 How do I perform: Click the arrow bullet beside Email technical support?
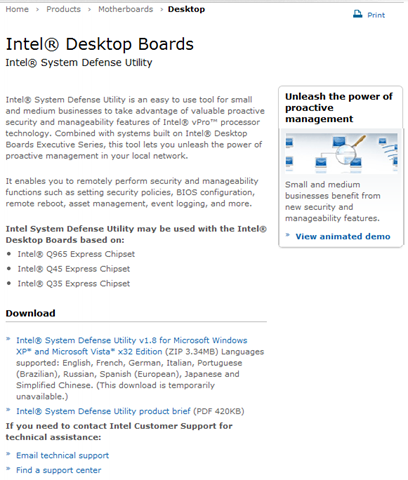[8, 454]
